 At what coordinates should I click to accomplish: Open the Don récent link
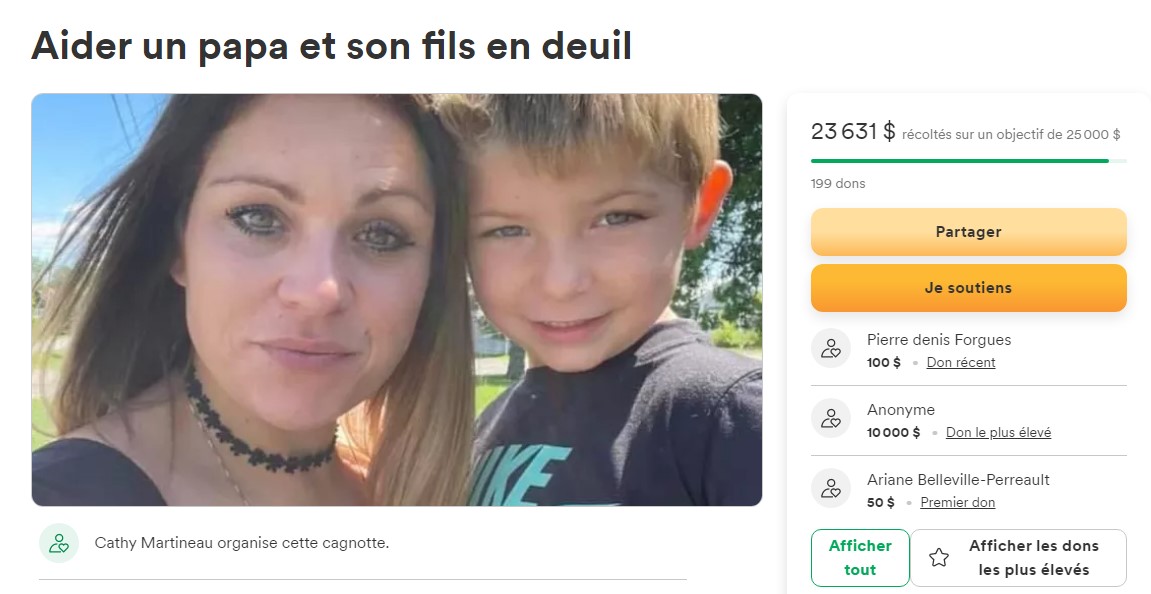coord(961,362)
